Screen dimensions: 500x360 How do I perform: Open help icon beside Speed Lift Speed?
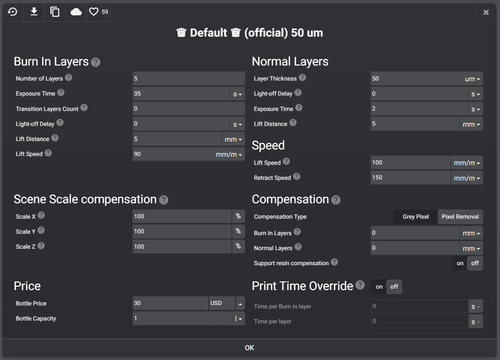coord(286,162)
